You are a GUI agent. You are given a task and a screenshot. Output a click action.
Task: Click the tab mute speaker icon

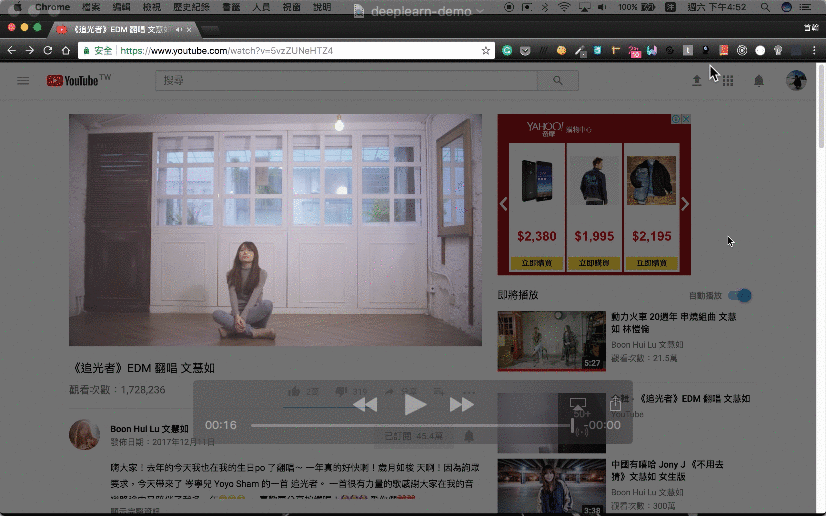point(179,29)
